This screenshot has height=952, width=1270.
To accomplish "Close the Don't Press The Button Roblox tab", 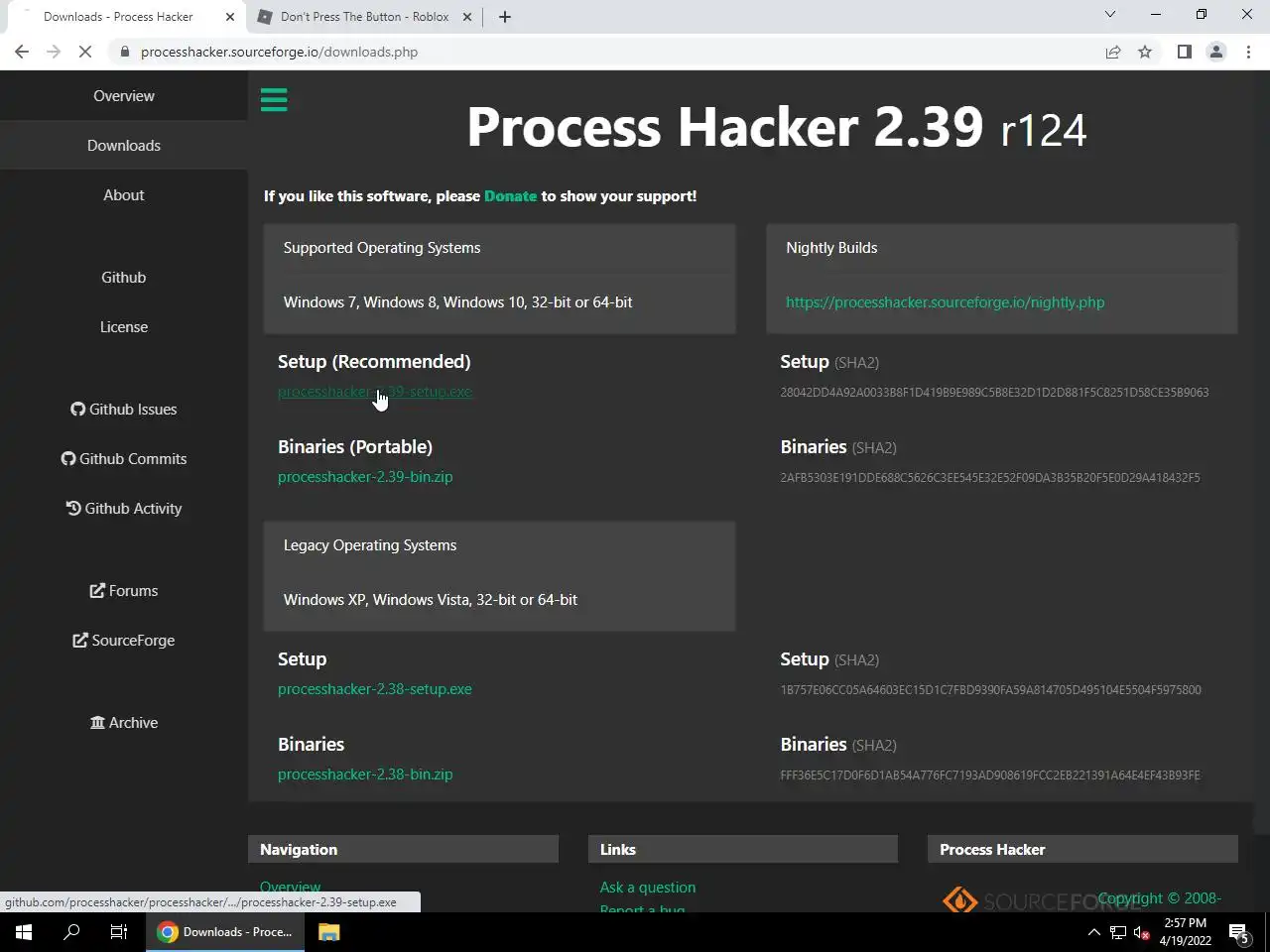I will pyautogui.click(x=467, y=17).
